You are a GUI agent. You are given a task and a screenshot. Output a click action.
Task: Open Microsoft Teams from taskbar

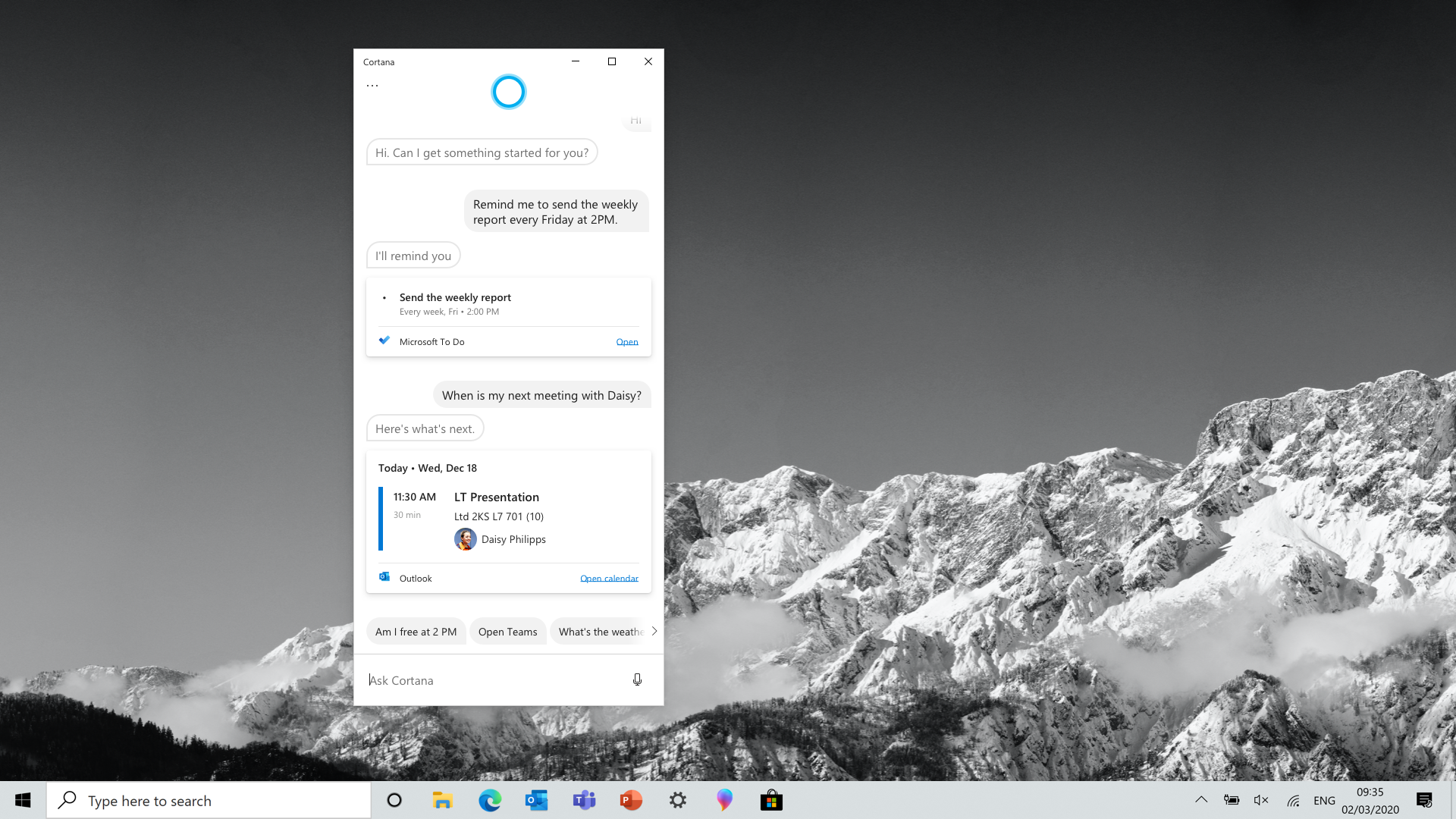[585, 800]
